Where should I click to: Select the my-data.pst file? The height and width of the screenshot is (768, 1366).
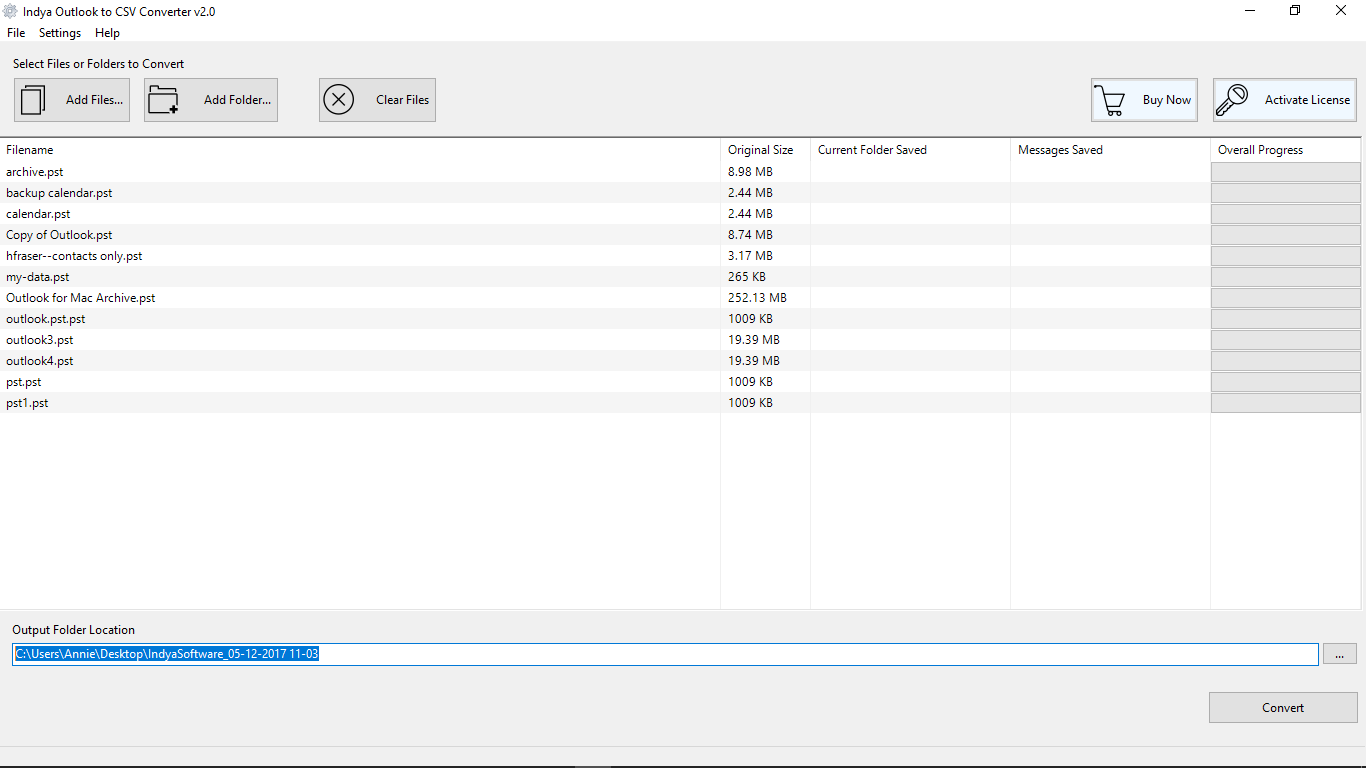coord(37,277)
